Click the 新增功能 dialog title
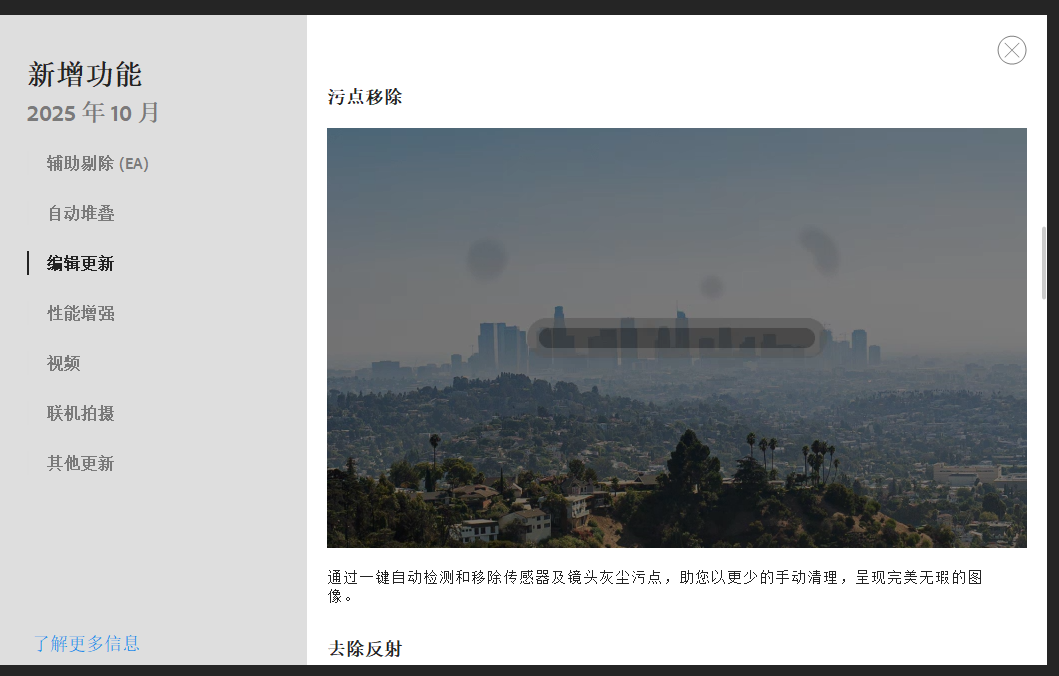 [x=85, y=74]
